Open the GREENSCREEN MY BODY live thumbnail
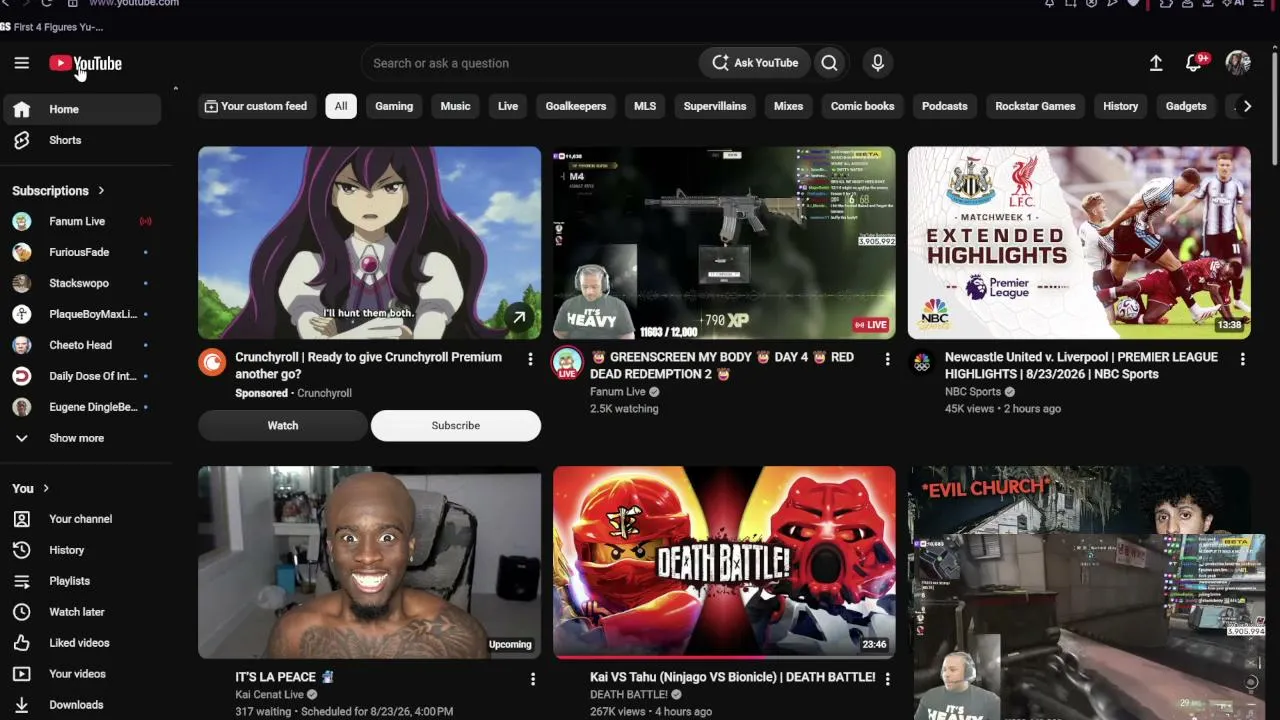 click(x=724, y=243)
